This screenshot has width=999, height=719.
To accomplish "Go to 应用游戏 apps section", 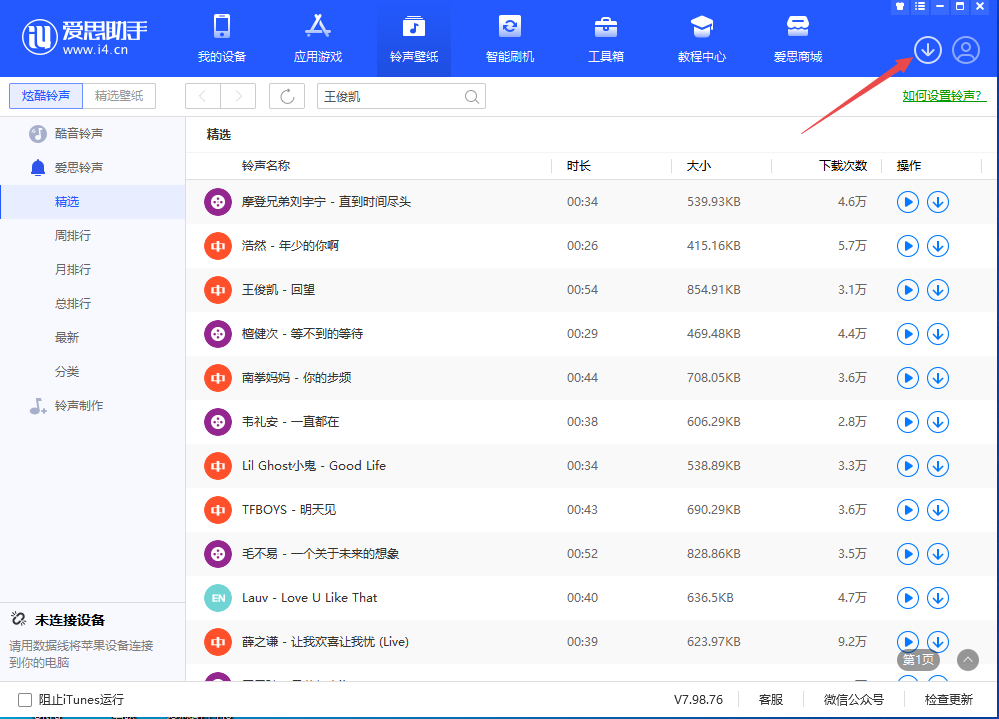I will coord(318,38).
